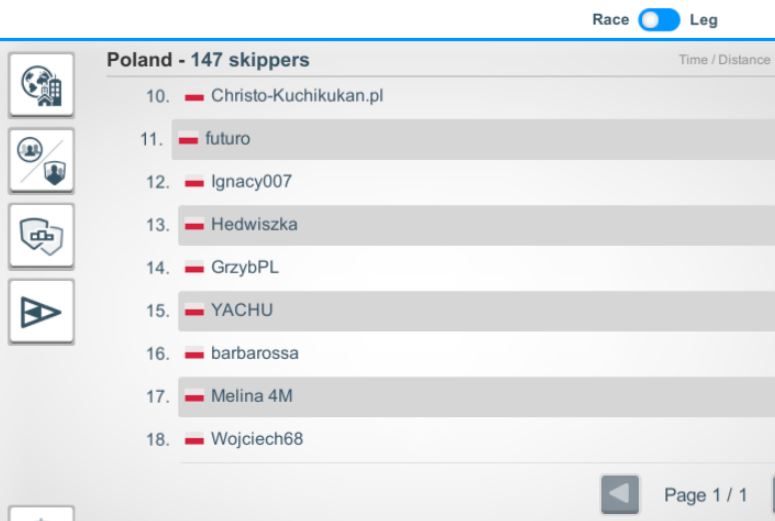The width and height of the screenshot is (775, 521).
Task: Open Hedwiszka skipper row
Action: [476, 225]
